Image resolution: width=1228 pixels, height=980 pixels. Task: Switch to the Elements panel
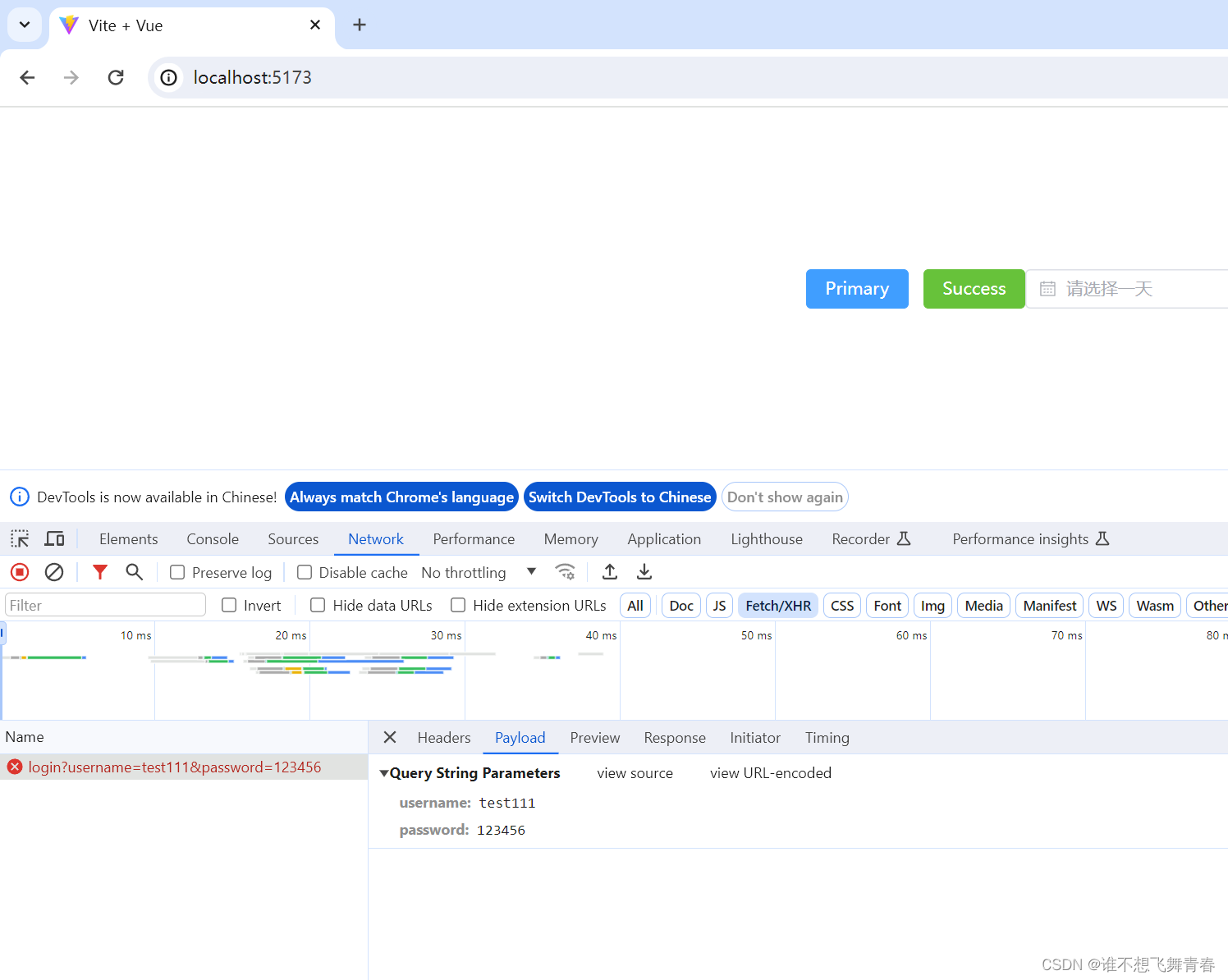pyautogui.click(x=129, y=538)
